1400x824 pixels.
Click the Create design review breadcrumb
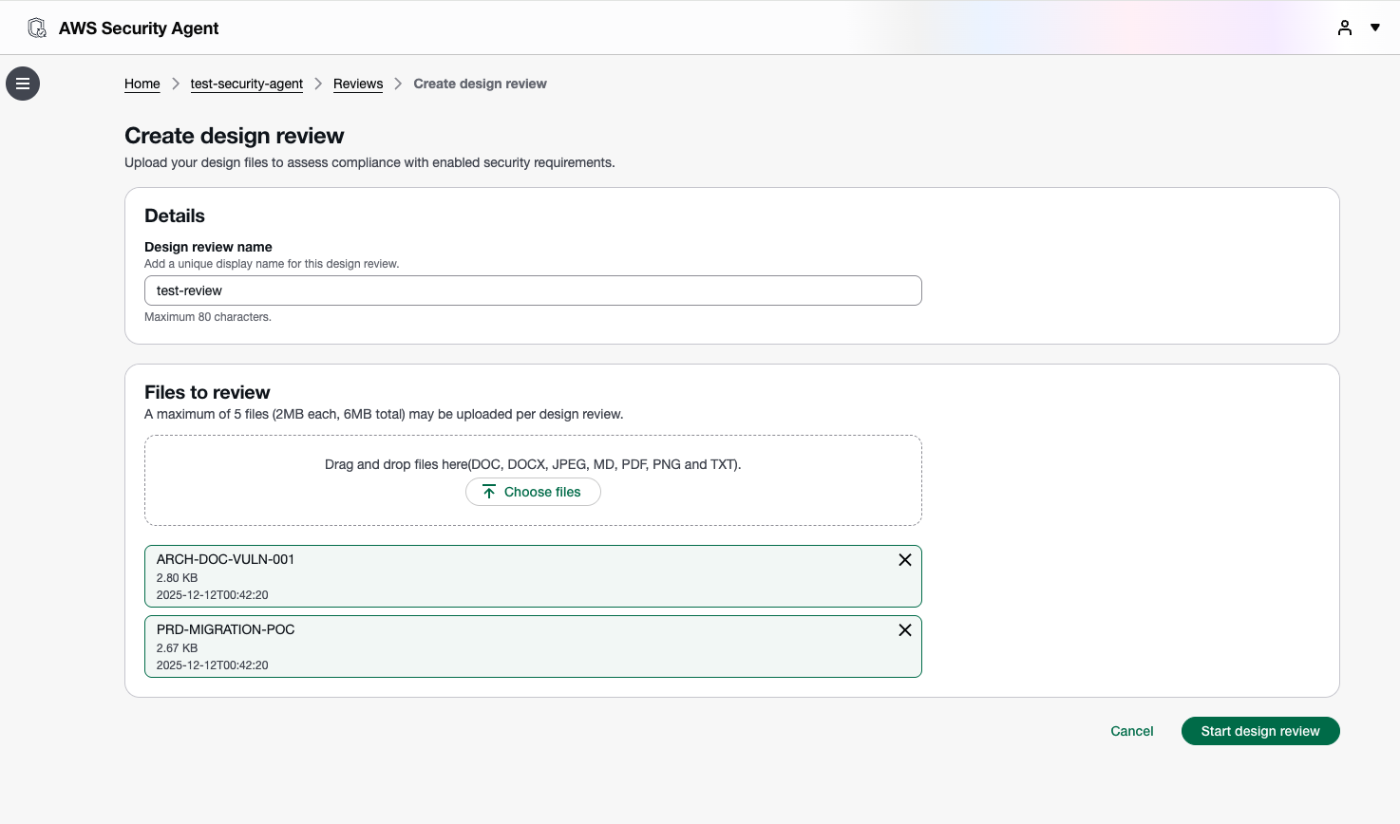(x=480, y=84)
